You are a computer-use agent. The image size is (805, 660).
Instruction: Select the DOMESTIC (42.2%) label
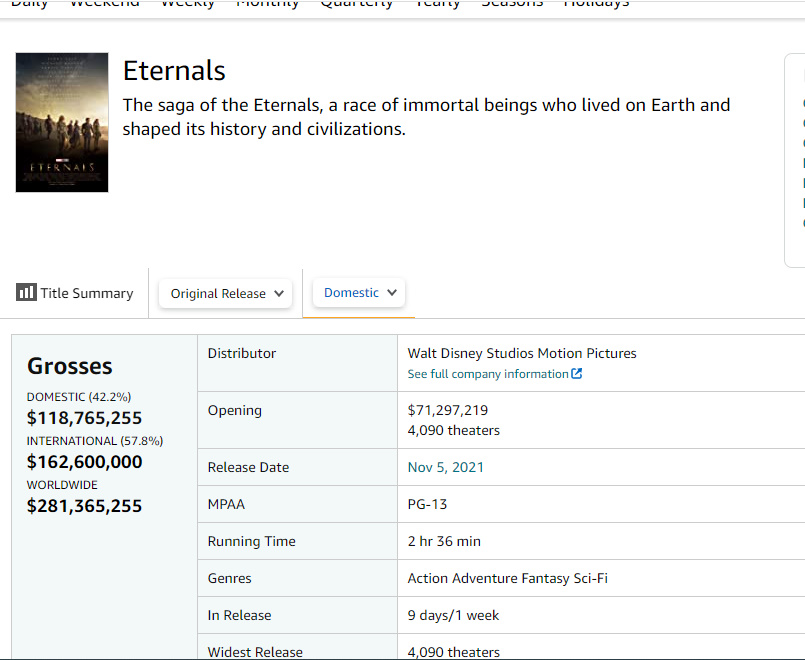point(79,397)
